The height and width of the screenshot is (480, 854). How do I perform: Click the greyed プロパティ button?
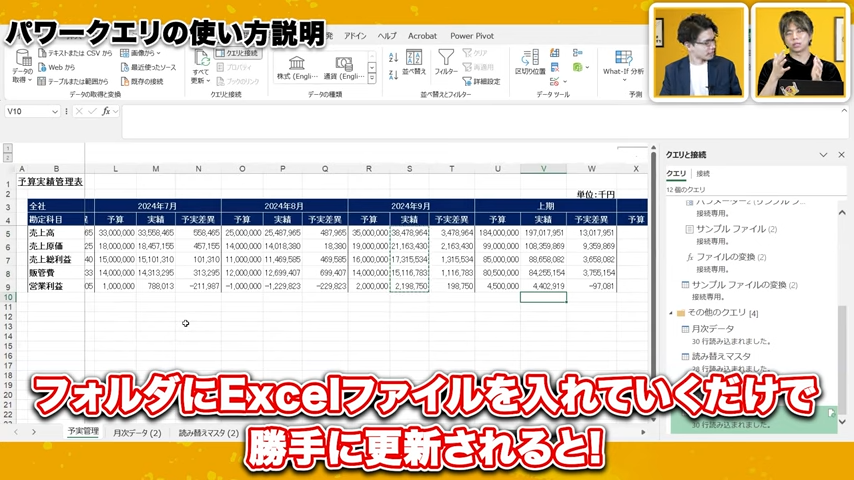click(x=234, y=68)
